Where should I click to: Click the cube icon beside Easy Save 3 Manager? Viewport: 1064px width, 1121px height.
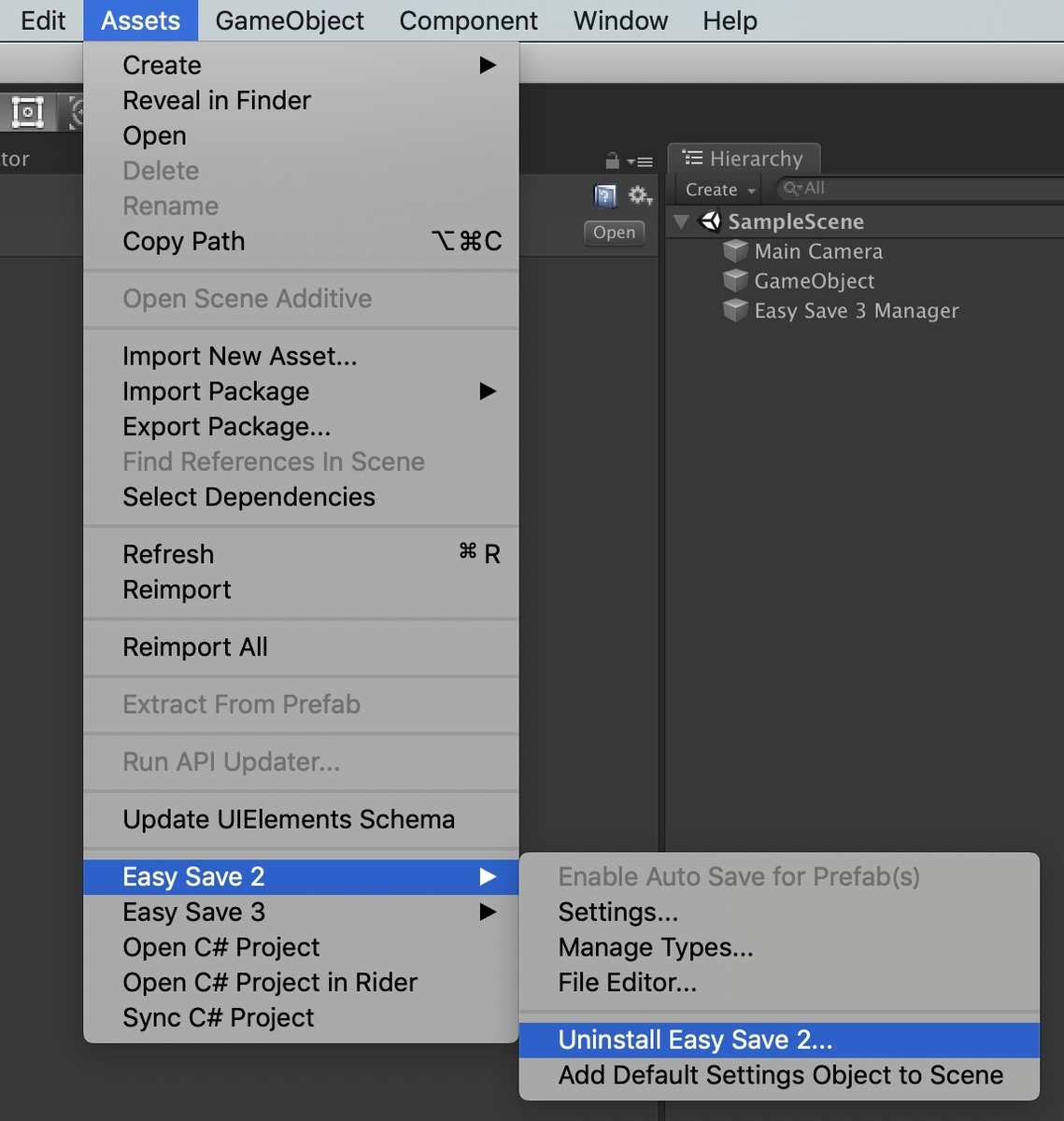pos(736,311)
